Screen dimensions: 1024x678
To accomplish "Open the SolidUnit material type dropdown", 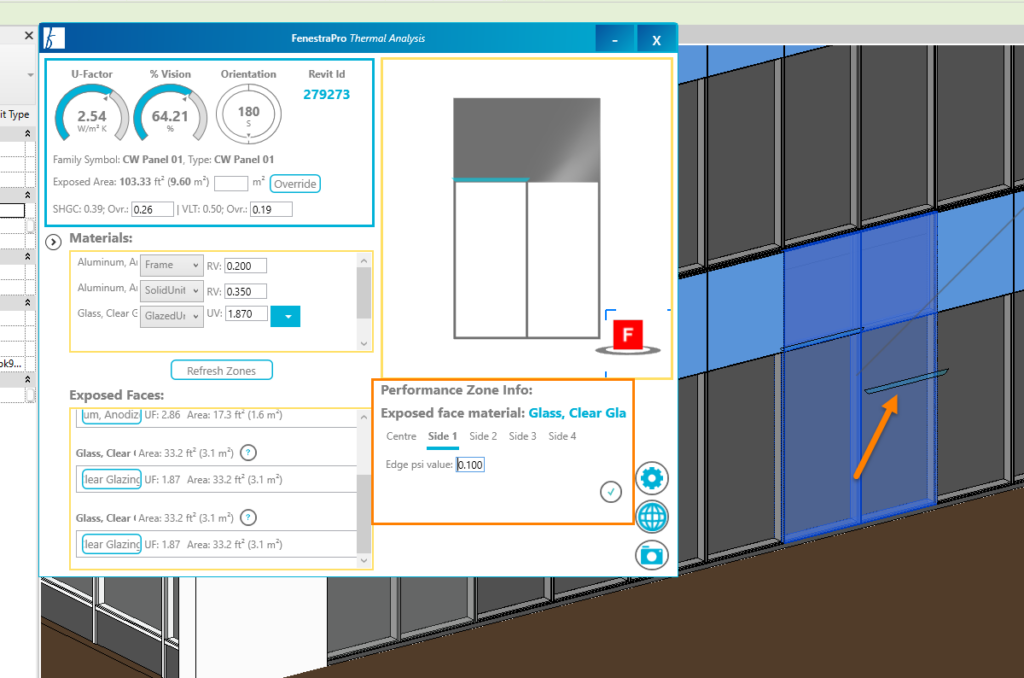I will [x=171, y=291].
